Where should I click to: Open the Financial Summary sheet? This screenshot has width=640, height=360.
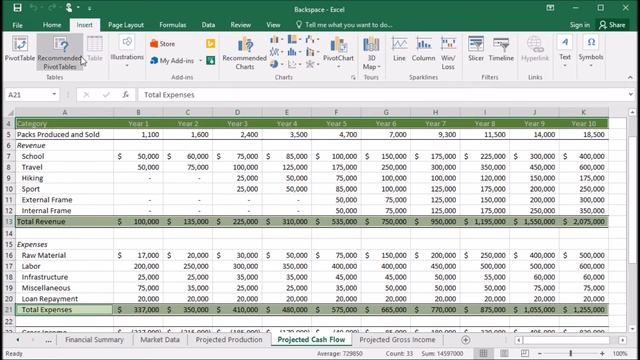click(x=94, y=340)
